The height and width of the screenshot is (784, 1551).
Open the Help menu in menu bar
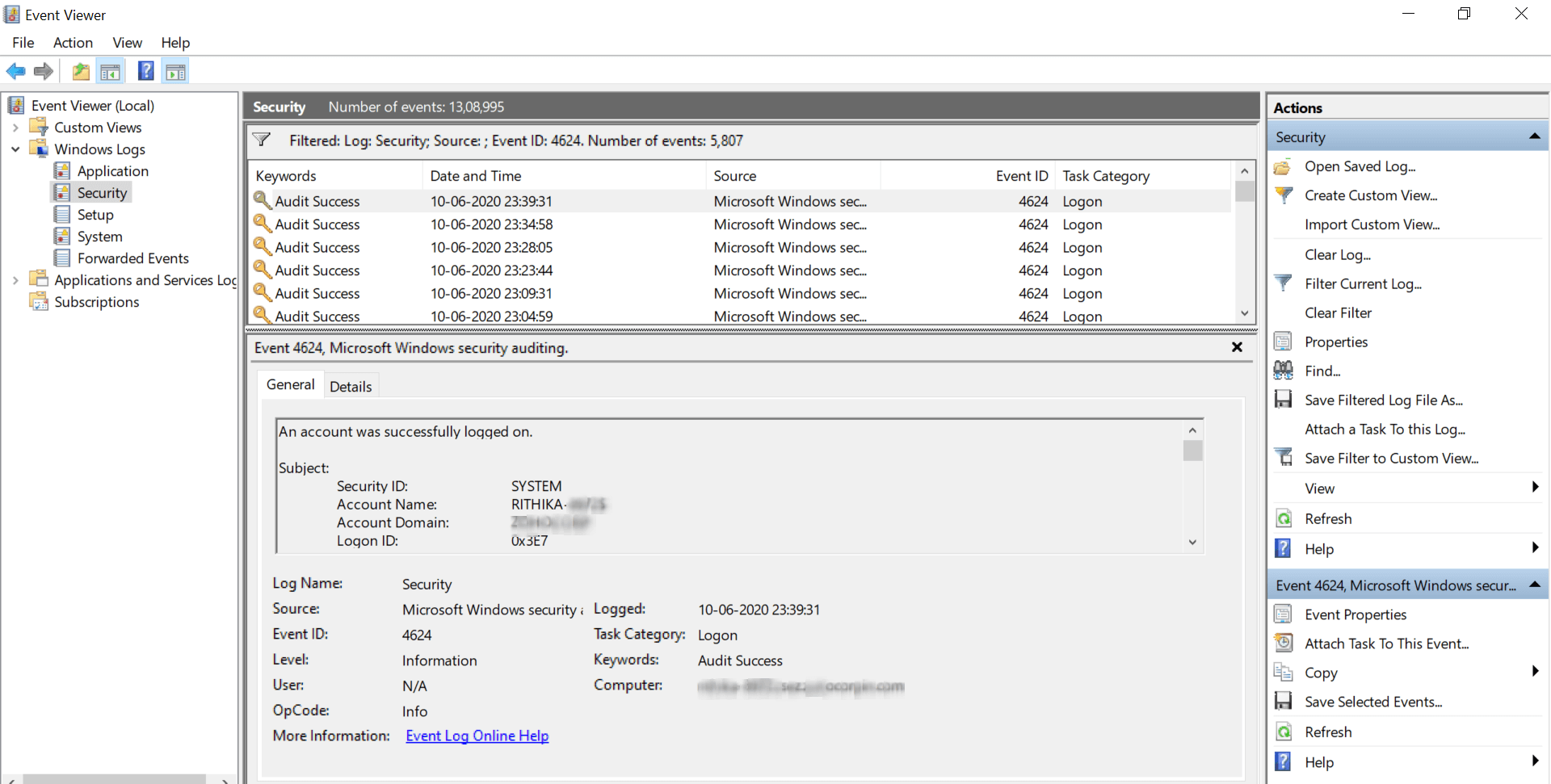[175, 43]
